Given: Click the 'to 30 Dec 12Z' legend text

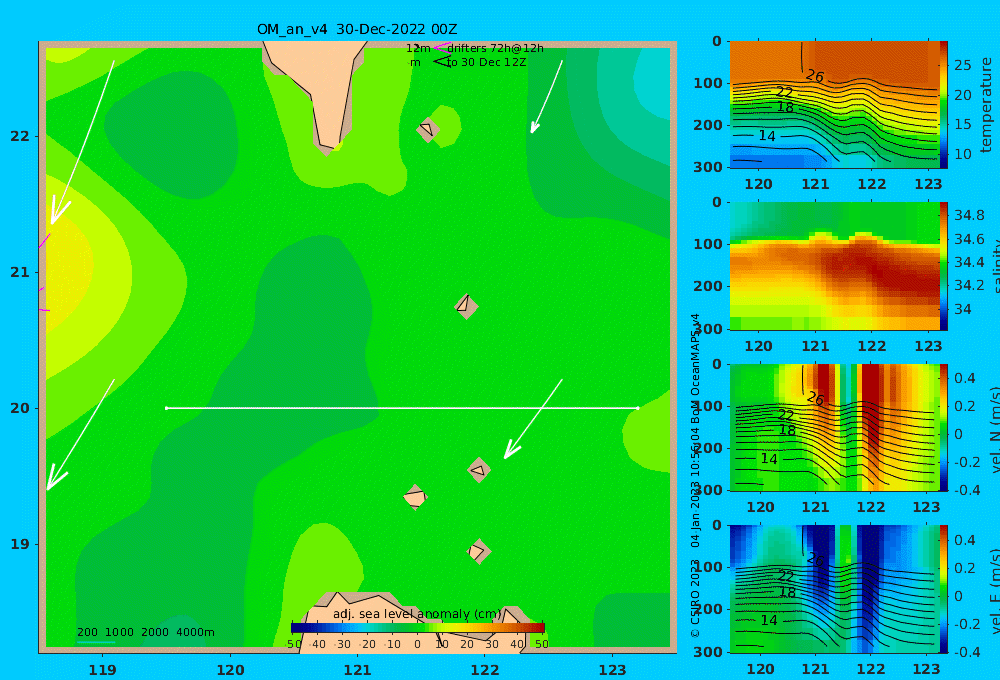Looking at the screenshot, I should [x=486, y=62].
